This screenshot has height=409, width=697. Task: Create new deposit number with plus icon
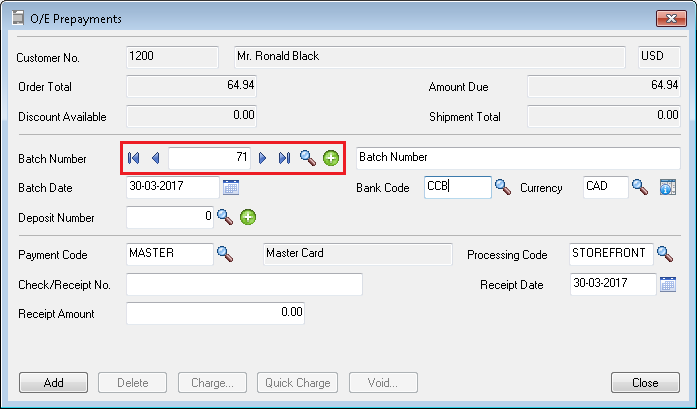(x=248, y=216)
